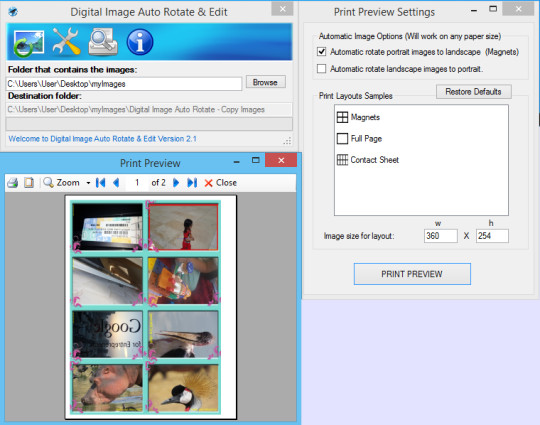Close the Print Preview window
Viewport: 540px width, 425px height.
281,160
